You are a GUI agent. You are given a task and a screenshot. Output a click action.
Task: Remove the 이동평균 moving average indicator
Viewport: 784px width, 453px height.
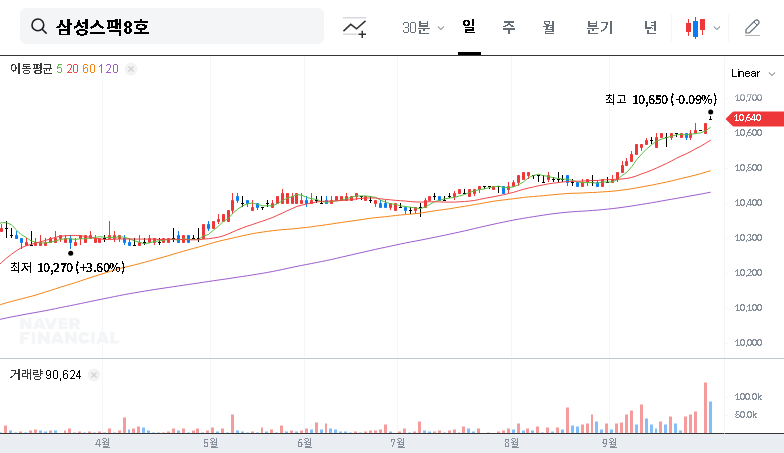tap(130, 69)
